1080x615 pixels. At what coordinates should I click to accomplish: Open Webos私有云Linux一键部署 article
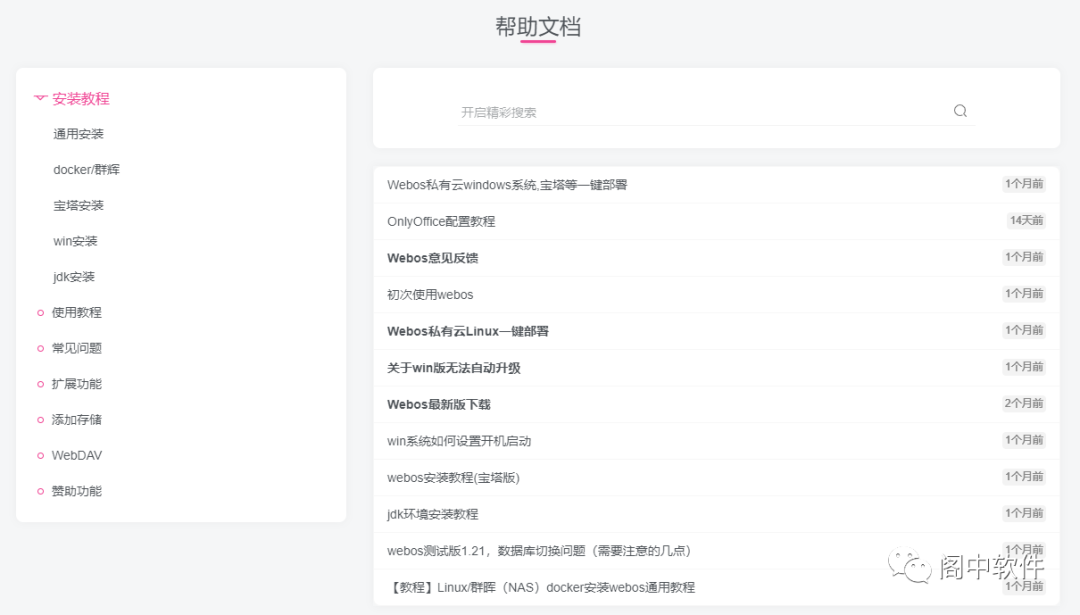point(468,331)
